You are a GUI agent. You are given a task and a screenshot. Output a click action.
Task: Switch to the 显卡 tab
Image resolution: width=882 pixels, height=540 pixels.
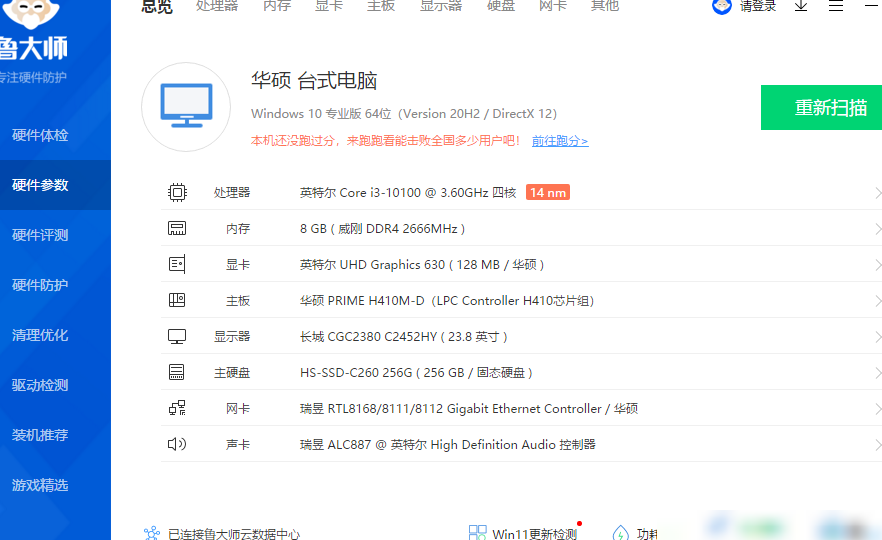(x=329, y=6)
